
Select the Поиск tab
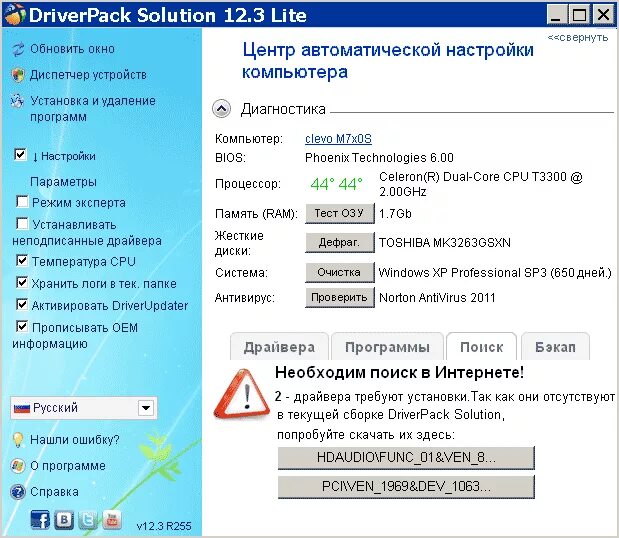482,347
